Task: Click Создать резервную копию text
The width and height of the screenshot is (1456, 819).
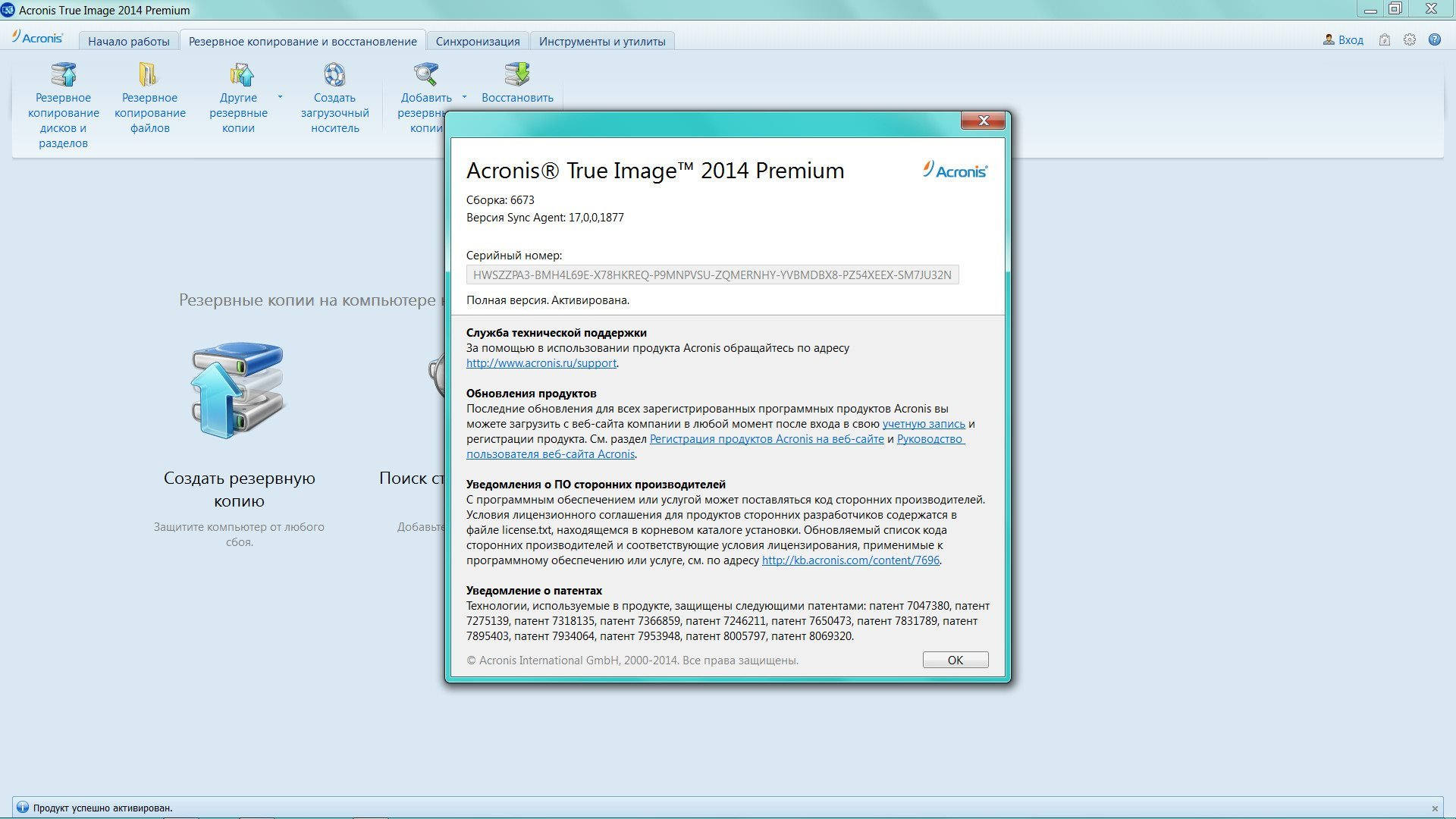Action: point(239,489)
